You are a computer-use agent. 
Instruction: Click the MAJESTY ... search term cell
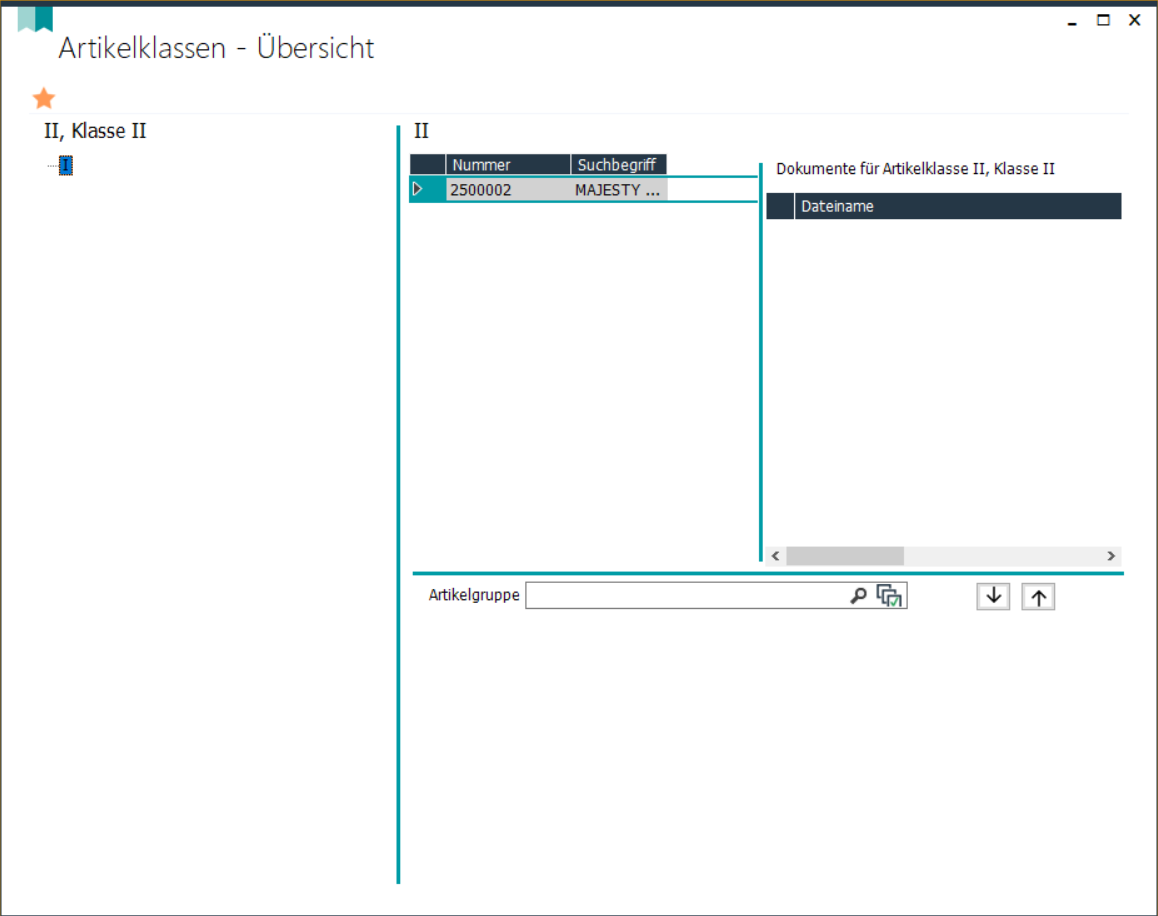pos(618,190)
